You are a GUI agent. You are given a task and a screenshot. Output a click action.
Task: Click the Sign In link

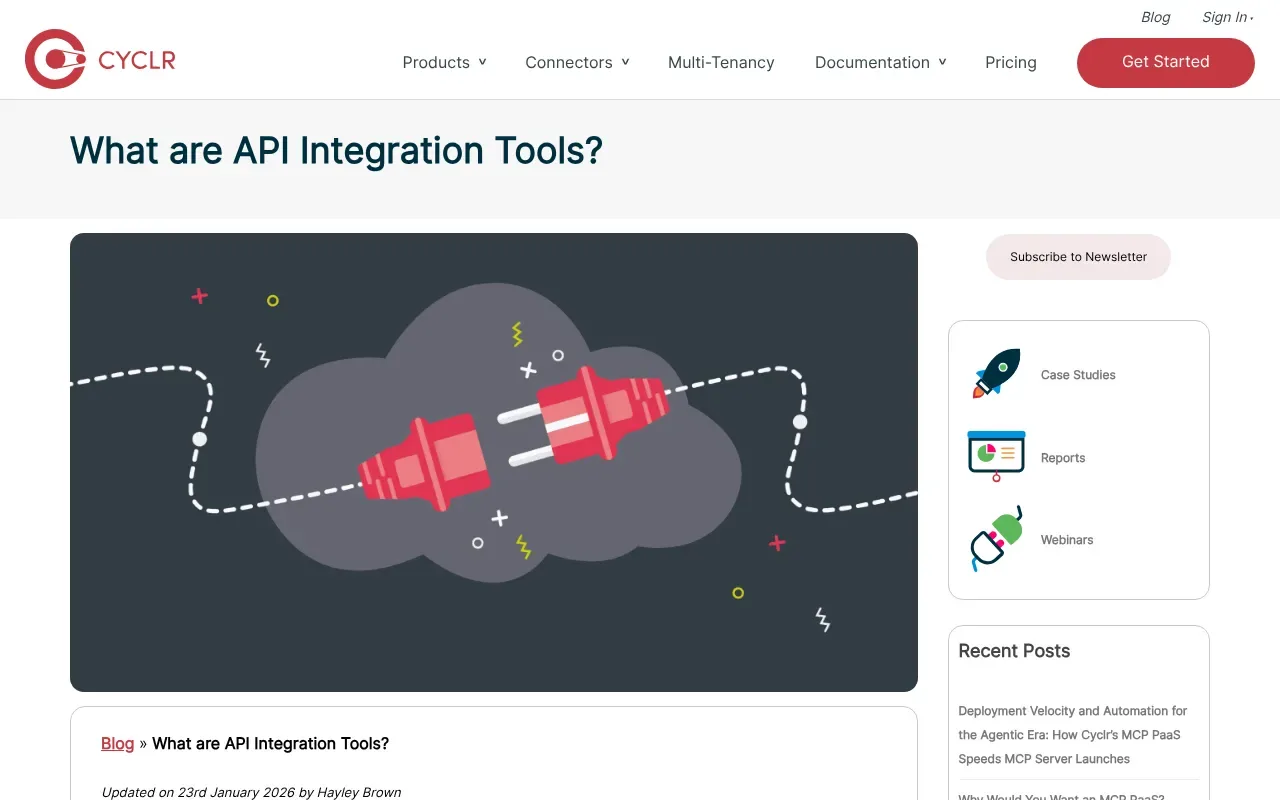(1225, 17)
